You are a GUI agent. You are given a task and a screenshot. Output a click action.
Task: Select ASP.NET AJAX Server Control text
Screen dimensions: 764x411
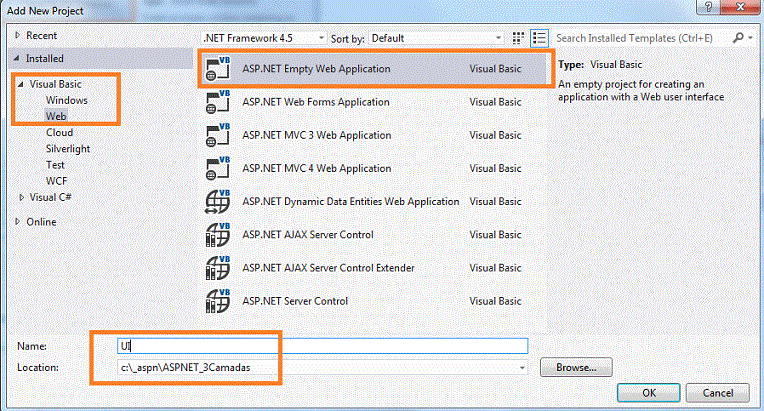coord(308,235)
